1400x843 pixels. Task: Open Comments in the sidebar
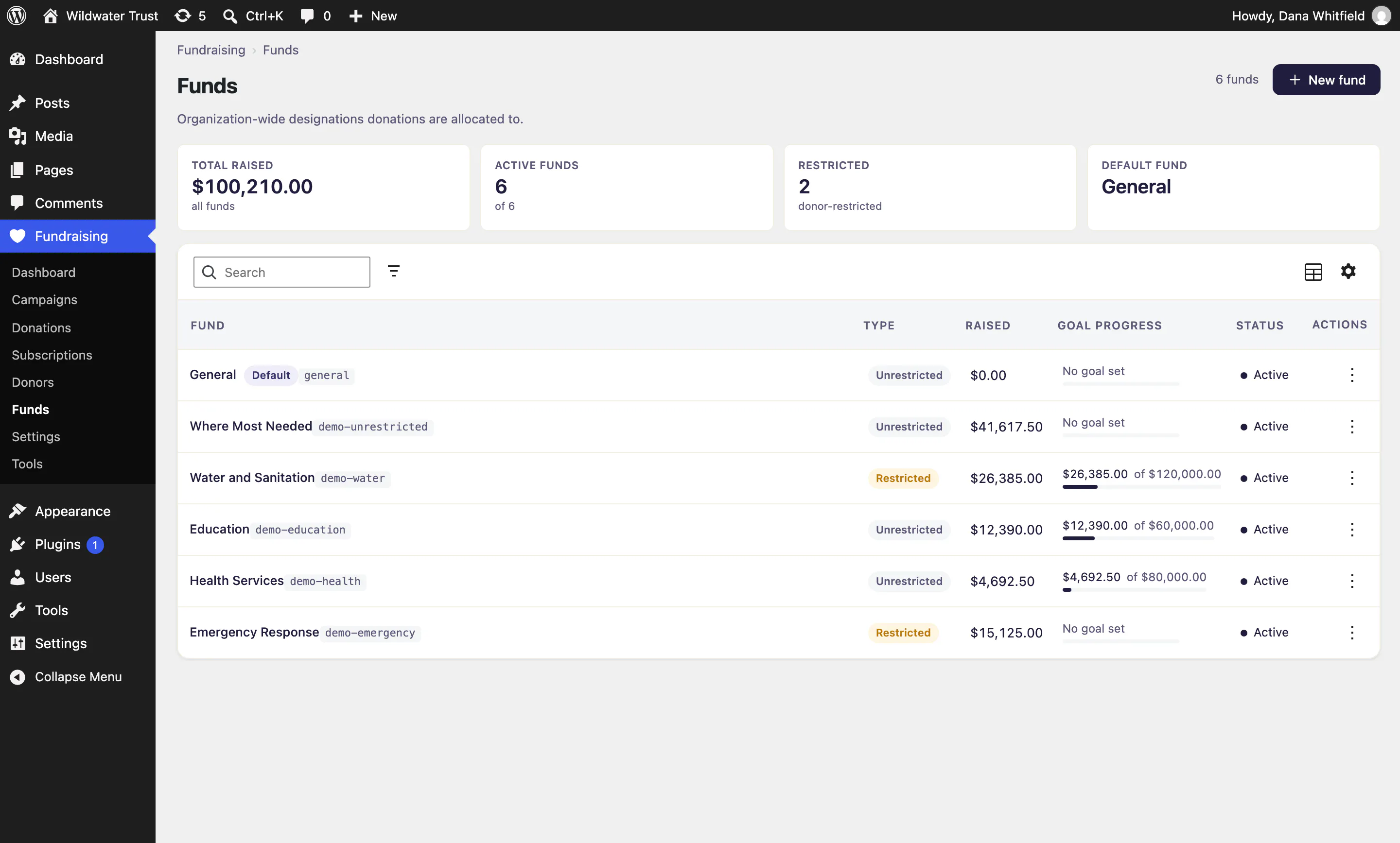[78, 203]
